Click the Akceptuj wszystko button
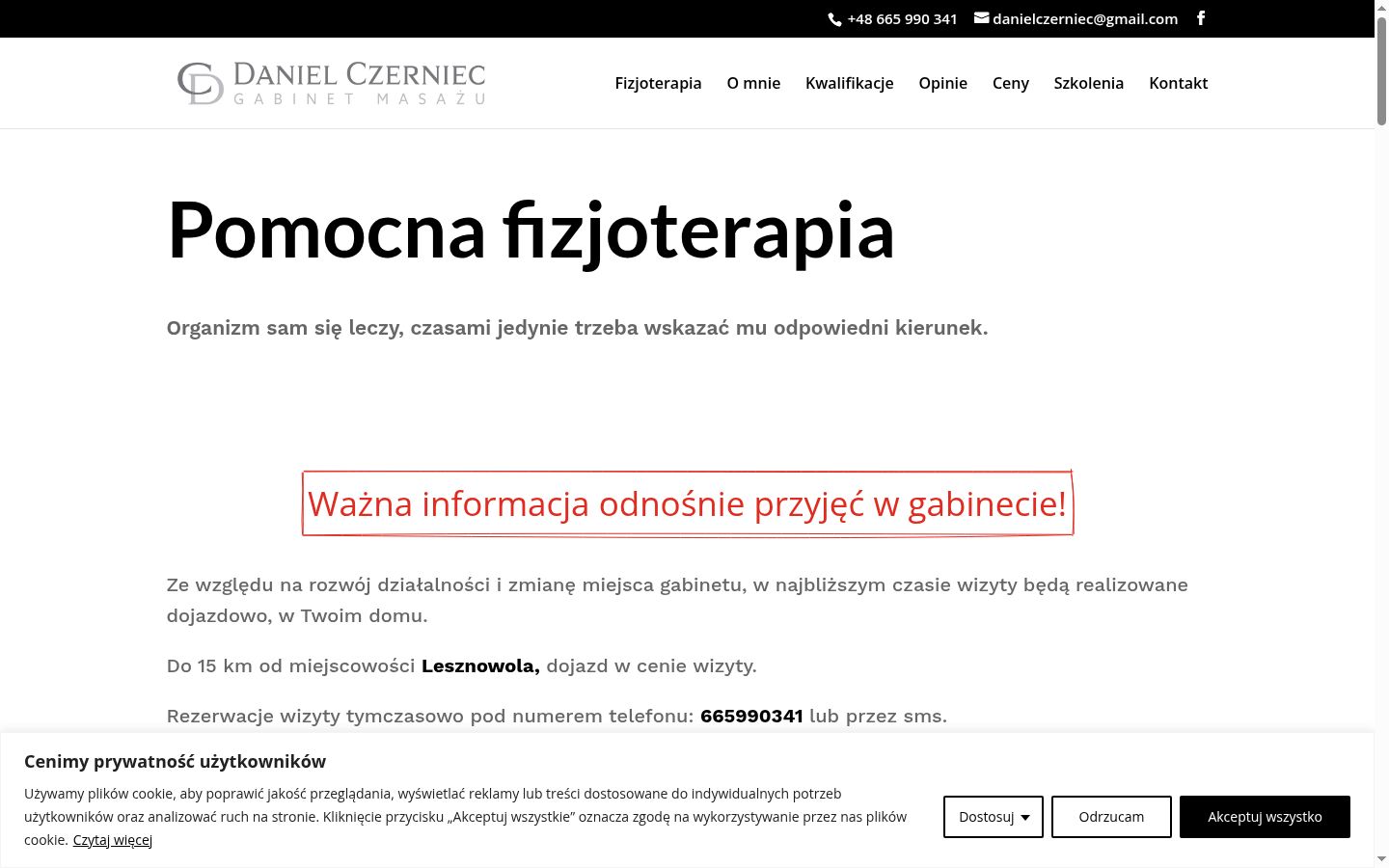The height and width of the screenshot is (868, 1389). pos(1265,817)
